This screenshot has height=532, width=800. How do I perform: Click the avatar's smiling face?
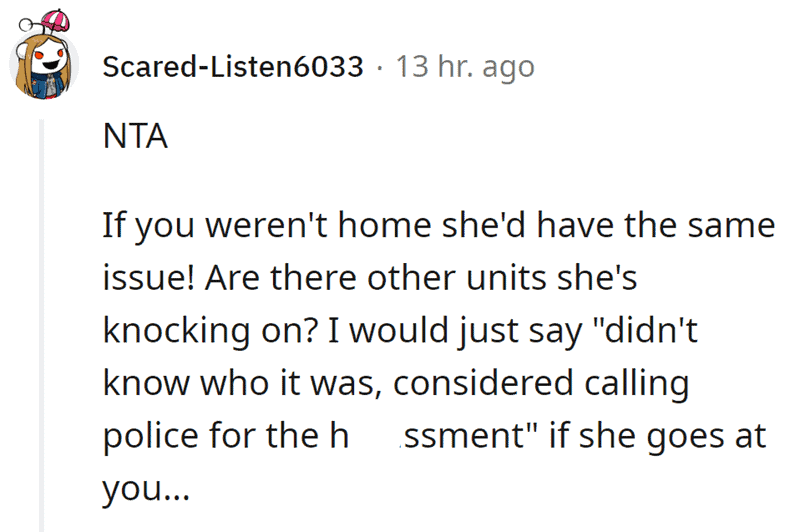coord(48,60)
